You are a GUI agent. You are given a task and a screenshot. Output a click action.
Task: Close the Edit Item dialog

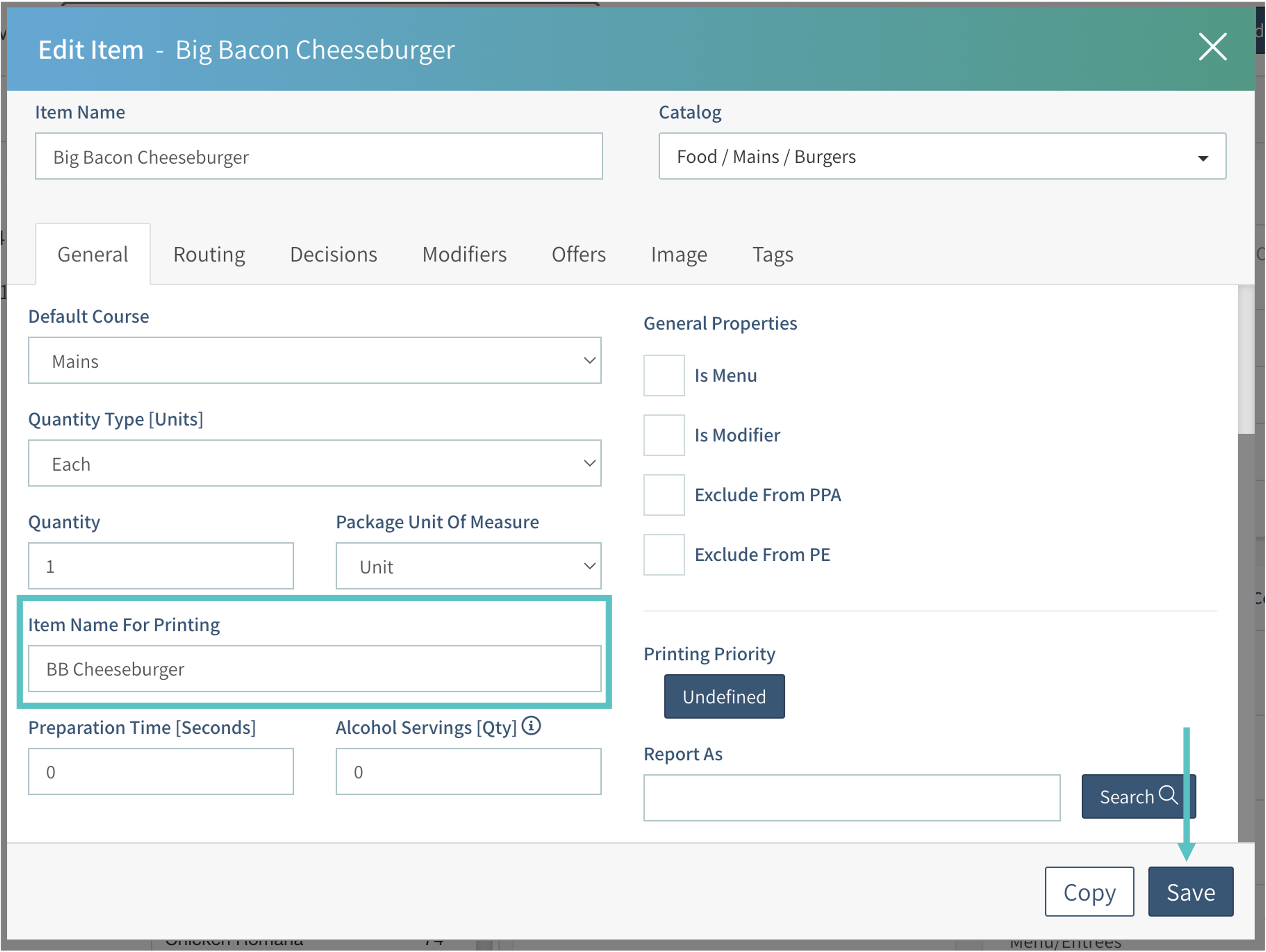pos(1212,47)
